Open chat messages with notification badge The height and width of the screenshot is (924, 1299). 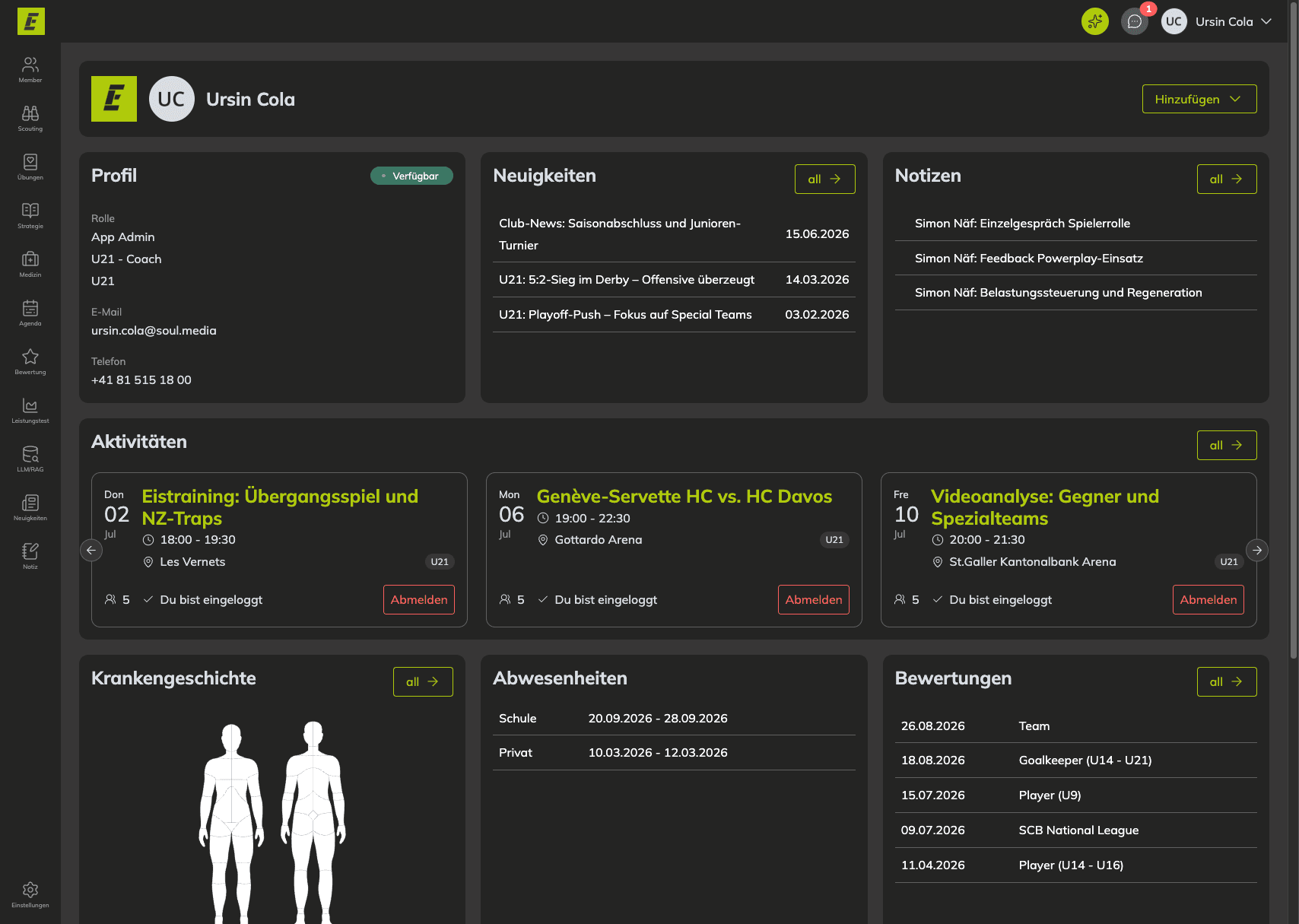[x=1135, y=21]
